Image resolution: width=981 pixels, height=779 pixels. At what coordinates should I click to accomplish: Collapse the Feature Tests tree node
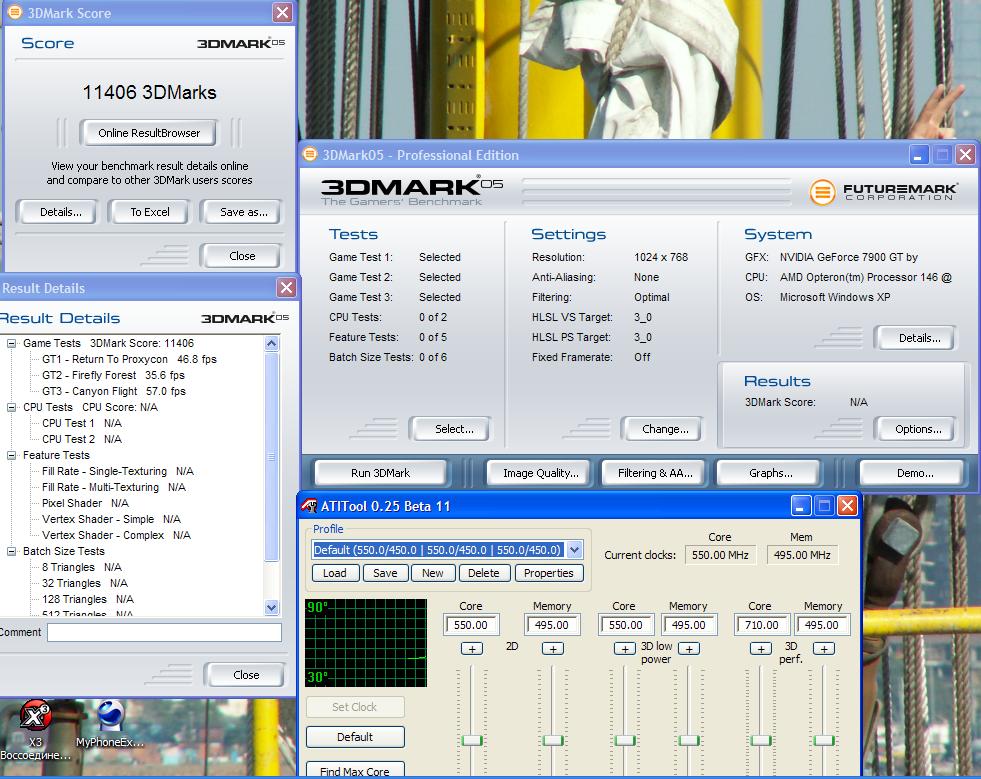click(x=11, y=455)
